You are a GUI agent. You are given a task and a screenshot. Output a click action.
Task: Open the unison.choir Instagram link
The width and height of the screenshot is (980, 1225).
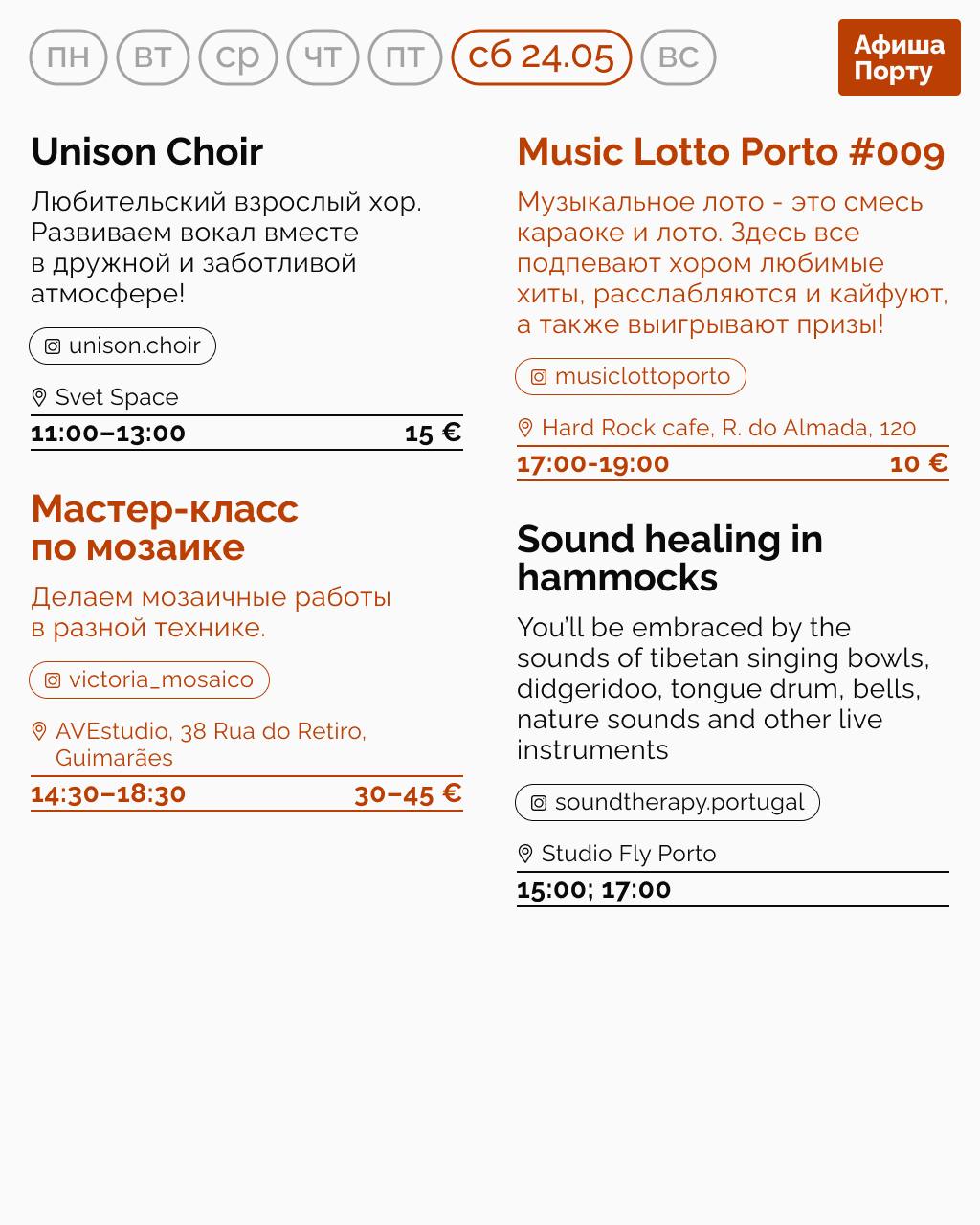134,346
